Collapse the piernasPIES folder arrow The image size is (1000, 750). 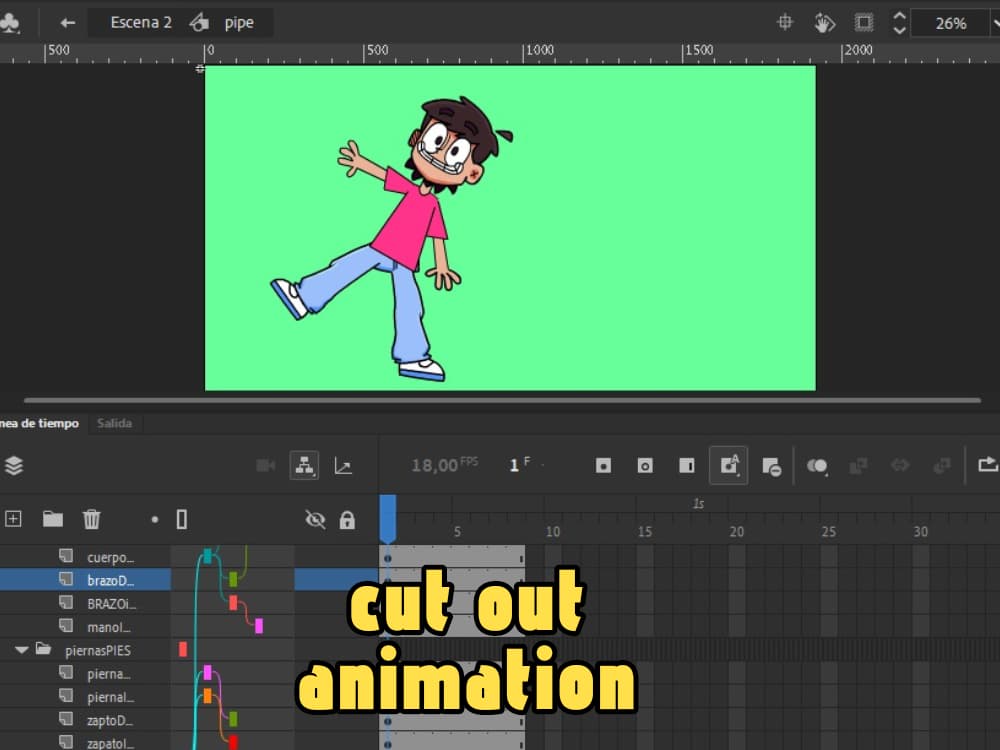point(22,650)
